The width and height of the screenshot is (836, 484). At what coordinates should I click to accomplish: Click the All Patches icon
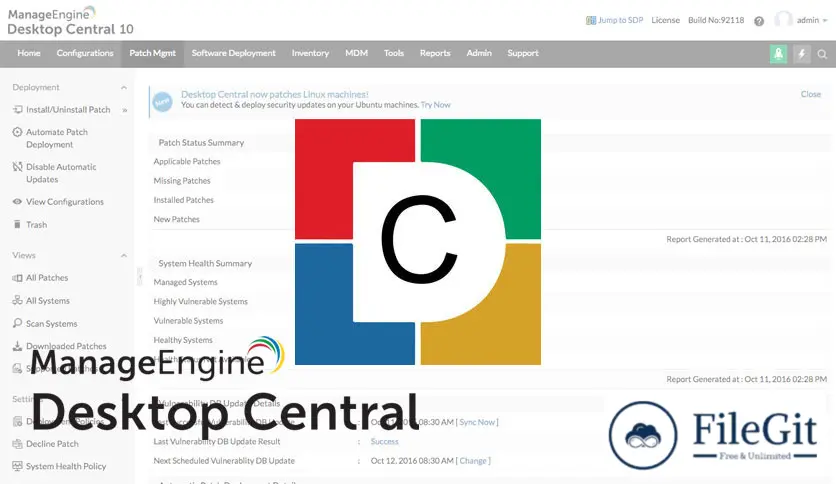[x=17, y=278]
